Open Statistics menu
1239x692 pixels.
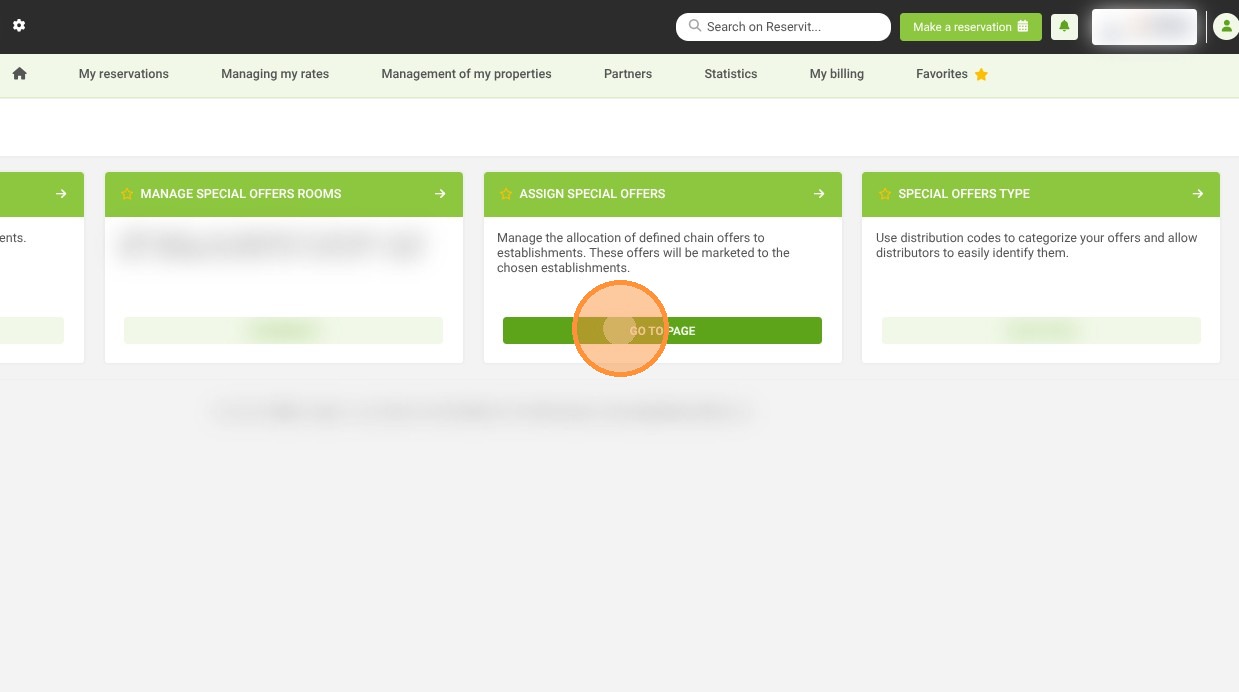pyautogui.click(x=731, y=74)
